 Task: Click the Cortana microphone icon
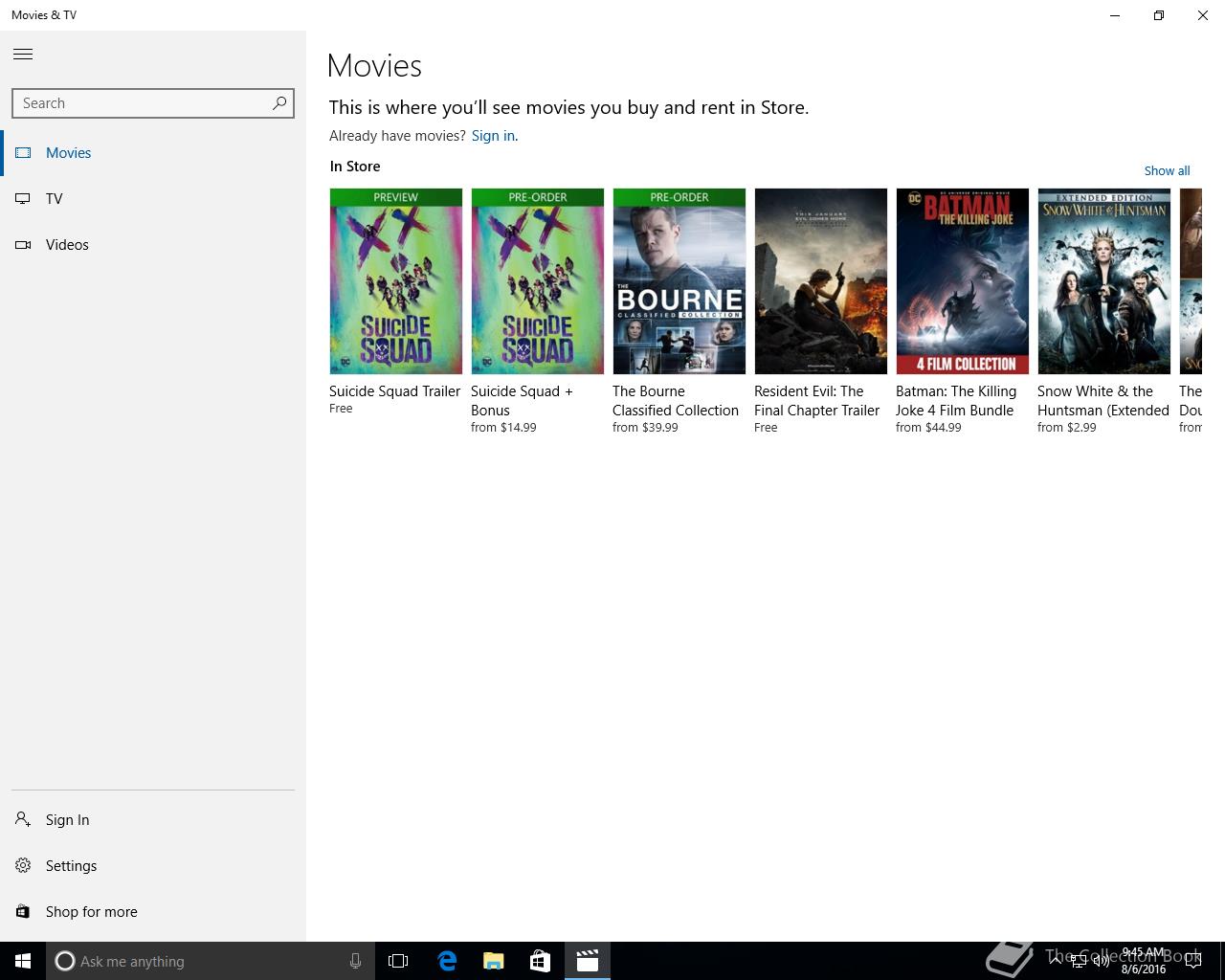(355, 961)
